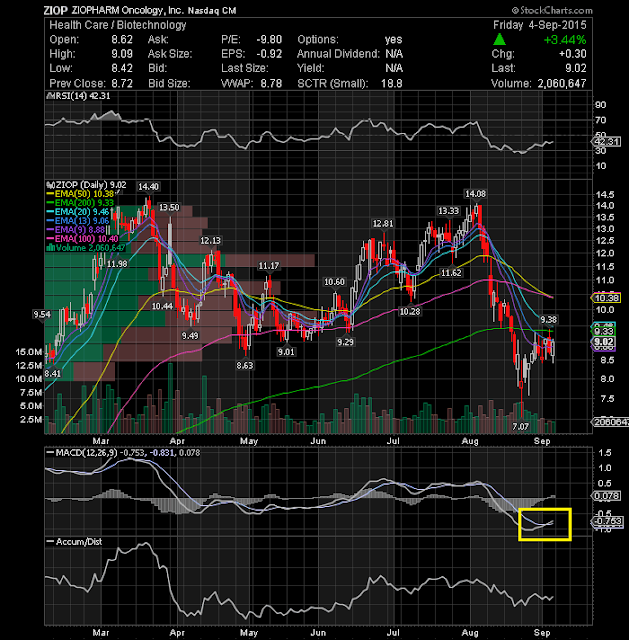Click the EMA(50) 10.38 legend entry
The width and height of the screenshot is (629, 640).
pos(80,193)
